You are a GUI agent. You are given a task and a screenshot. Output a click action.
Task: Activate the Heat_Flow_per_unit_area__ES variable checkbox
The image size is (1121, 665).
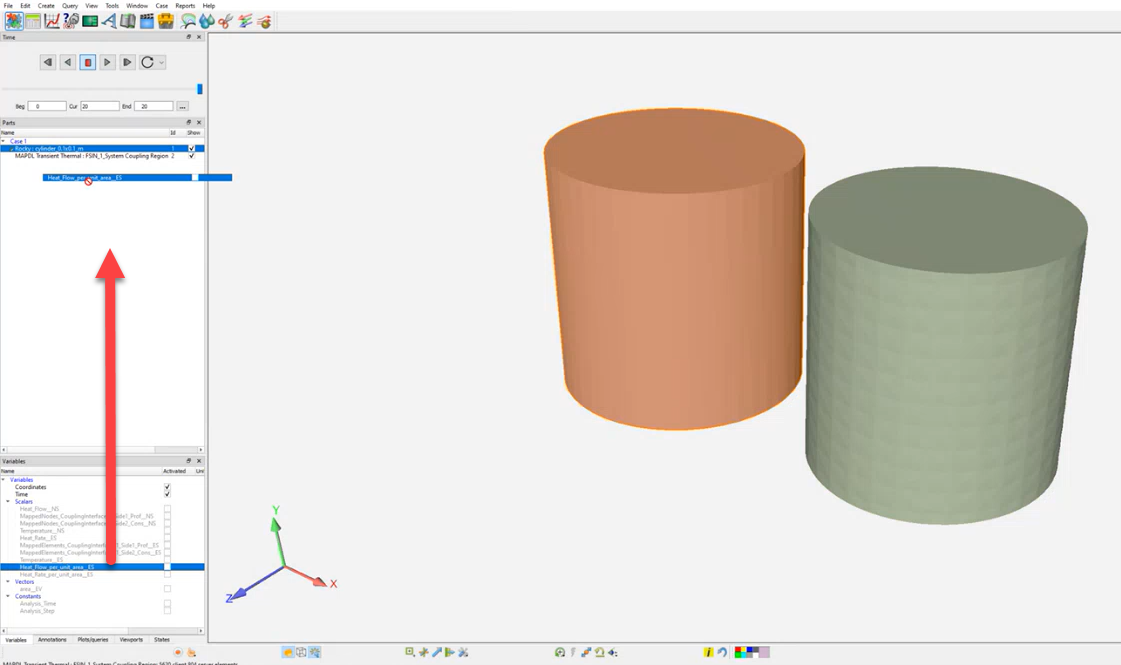(167, 567)
